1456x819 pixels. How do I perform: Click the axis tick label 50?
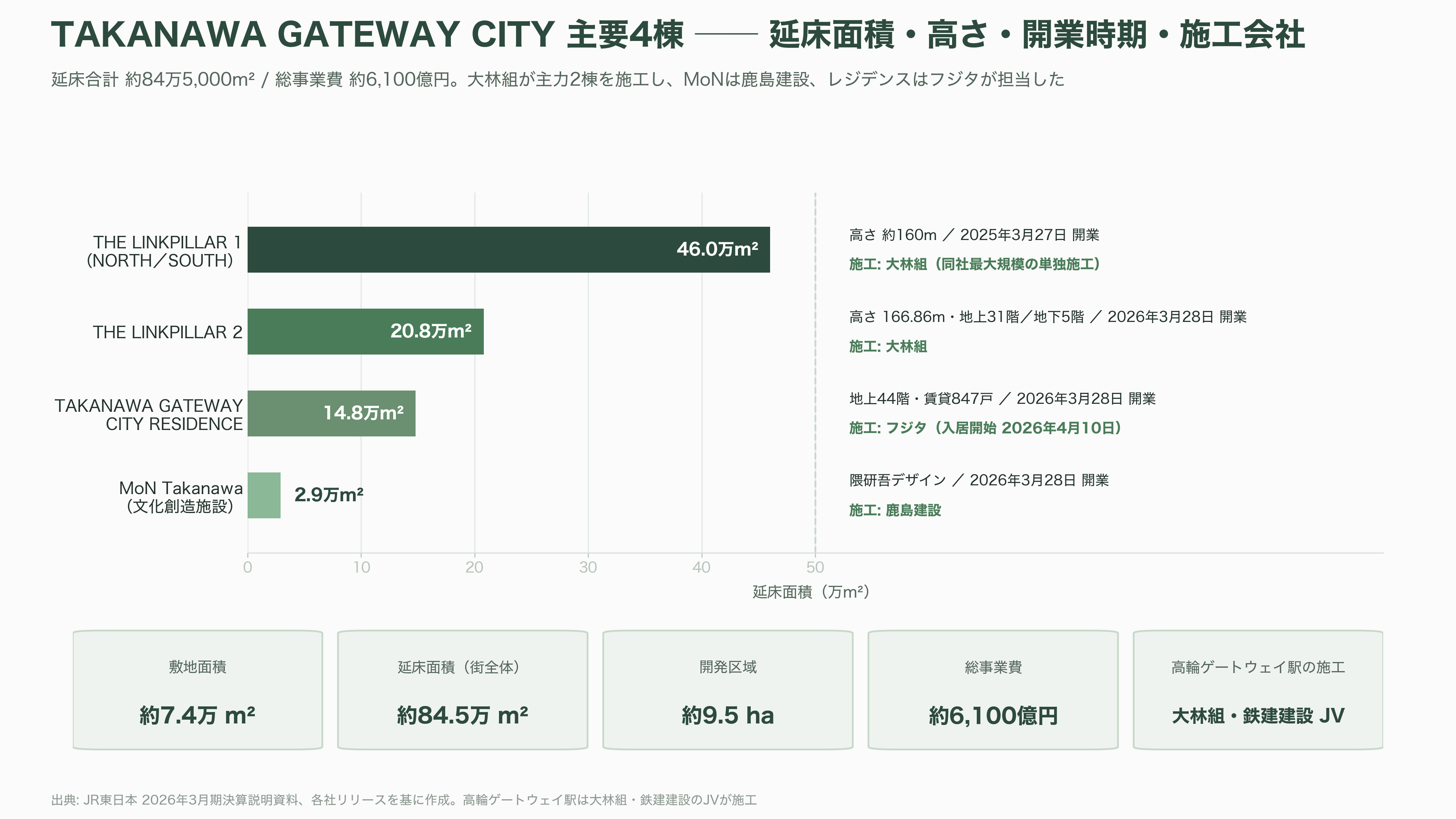coord(815,567)
